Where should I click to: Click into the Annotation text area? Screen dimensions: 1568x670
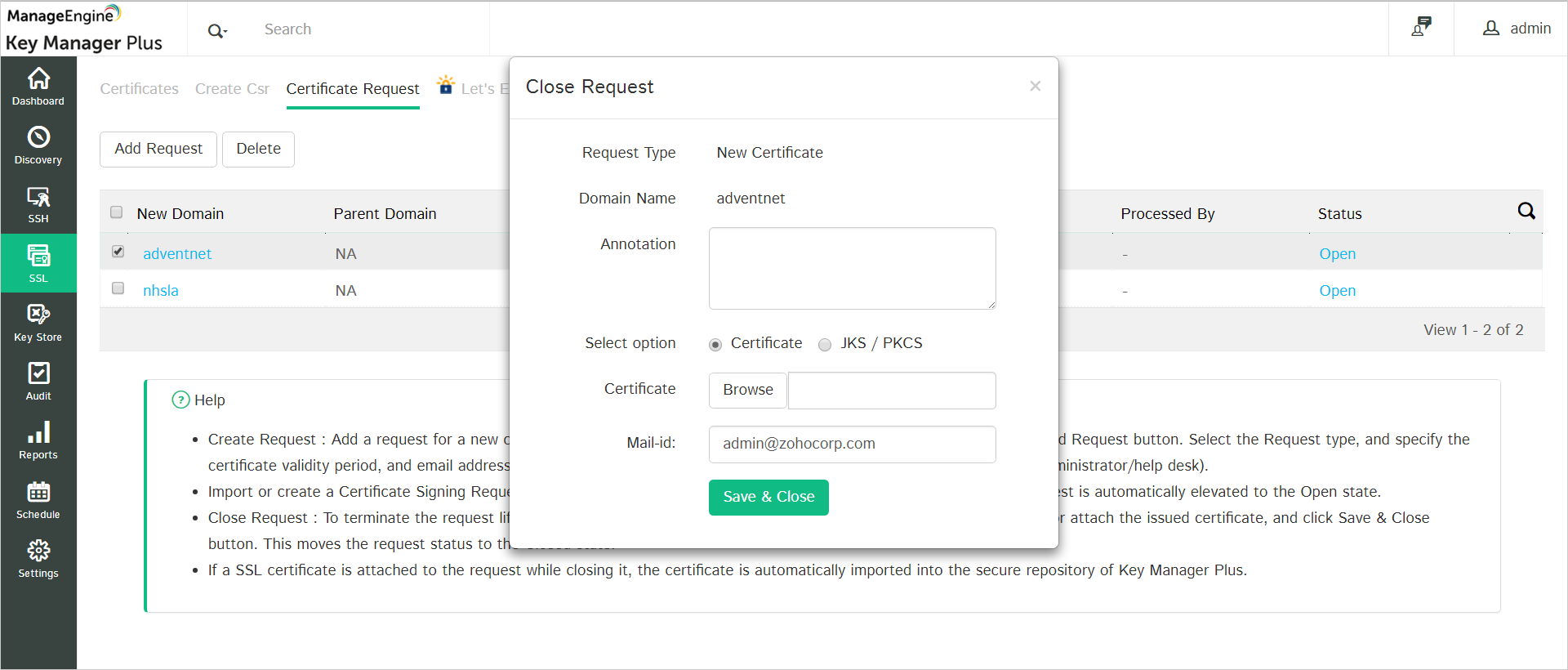(852, 269)
